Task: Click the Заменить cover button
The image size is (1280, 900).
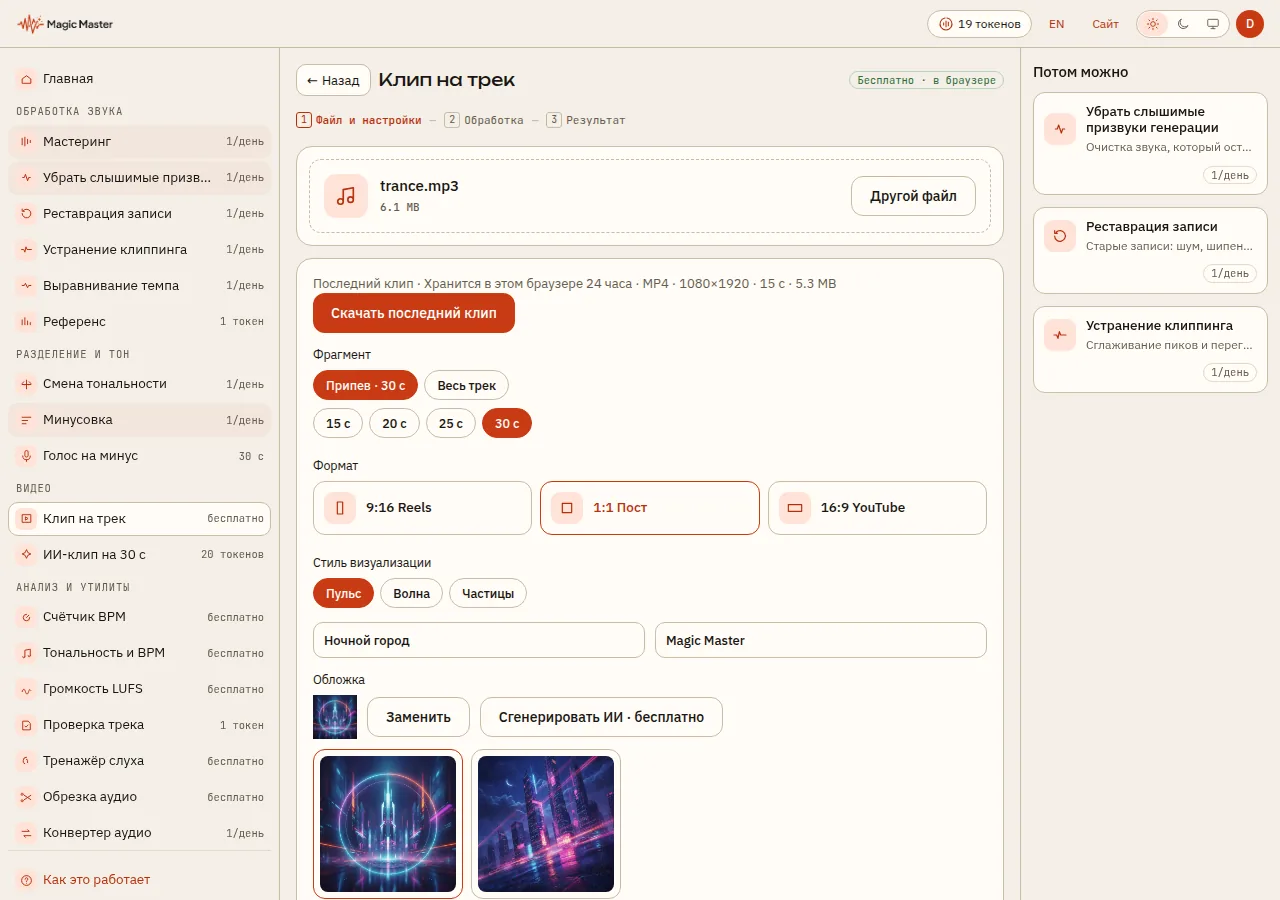Action: (x=418, y=717)
